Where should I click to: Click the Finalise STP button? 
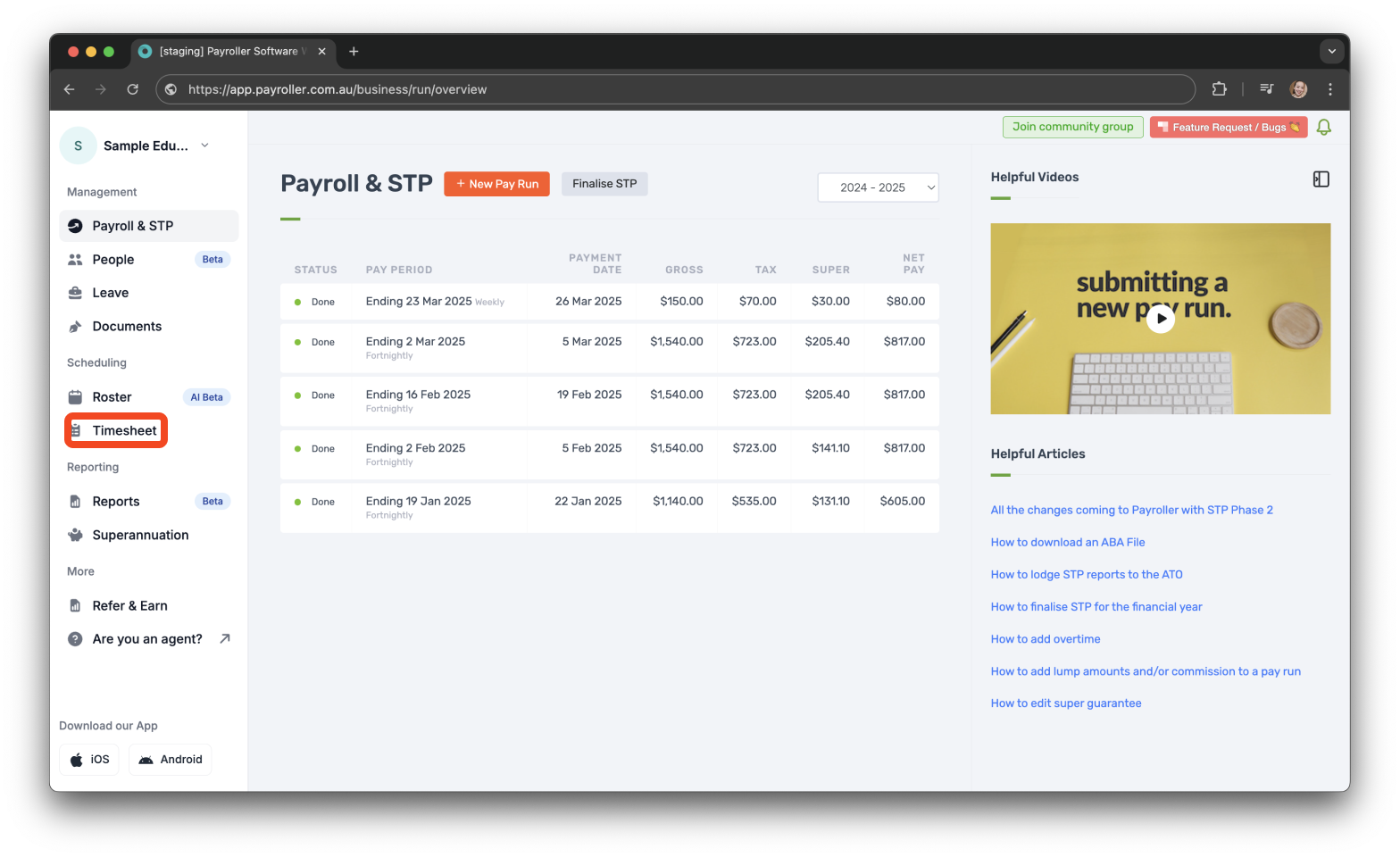[x=604, y=184]
